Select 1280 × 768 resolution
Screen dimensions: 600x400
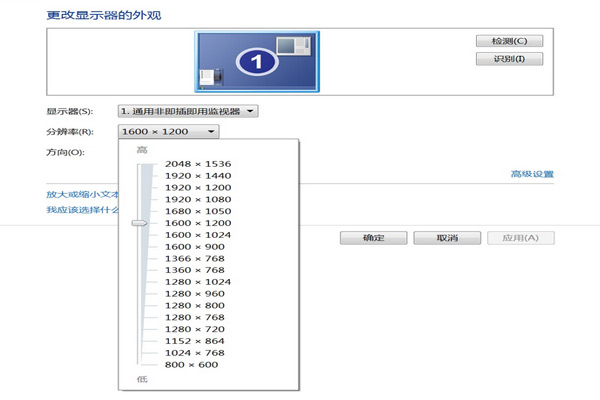[x=195, y=317]
